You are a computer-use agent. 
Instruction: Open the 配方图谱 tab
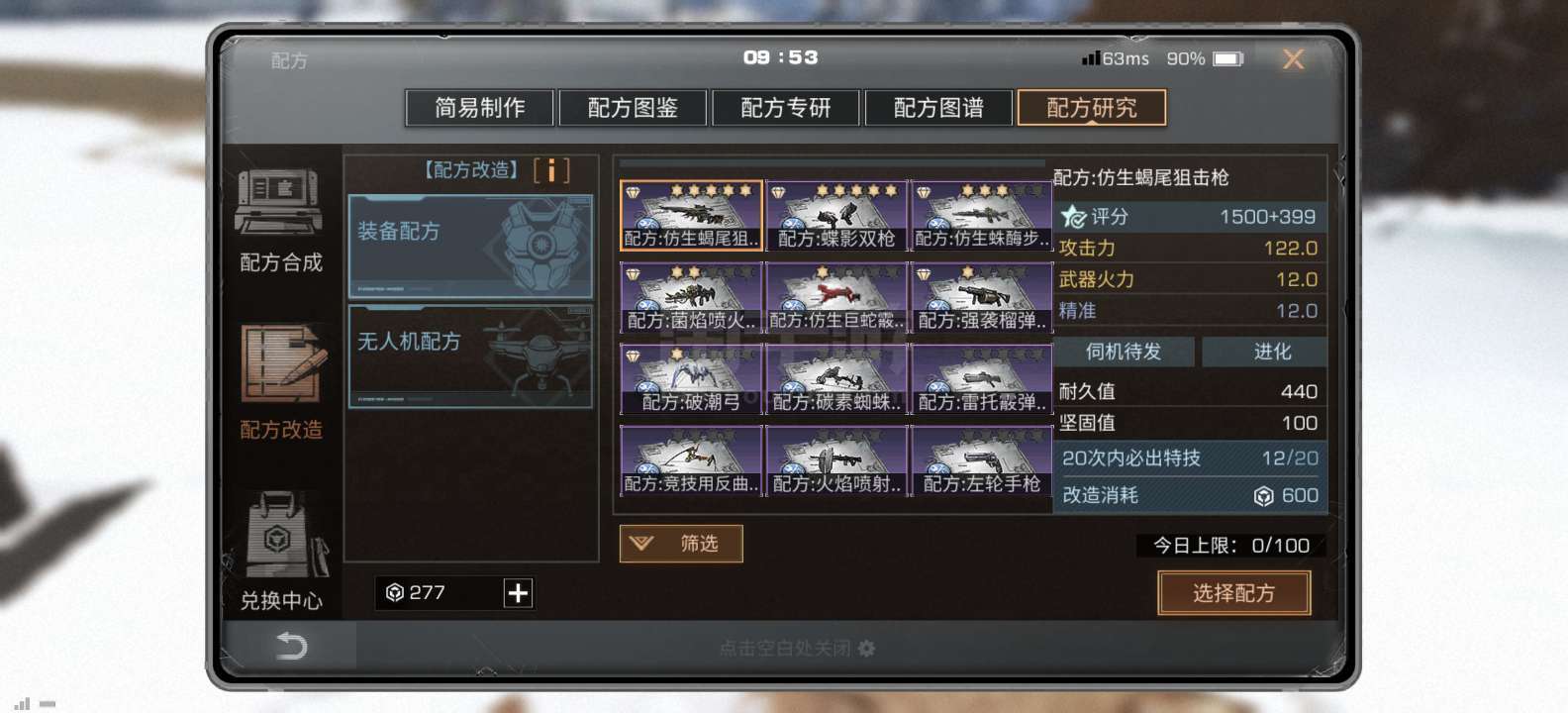pos(938,108)
